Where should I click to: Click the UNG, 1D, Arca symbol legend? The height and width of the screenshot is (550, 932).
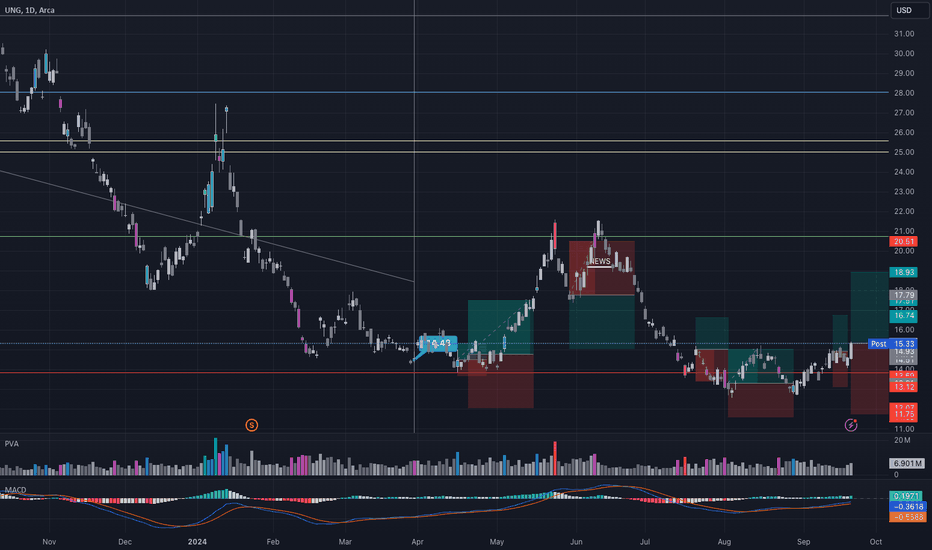pyautogui.click(x=30, y=10)
